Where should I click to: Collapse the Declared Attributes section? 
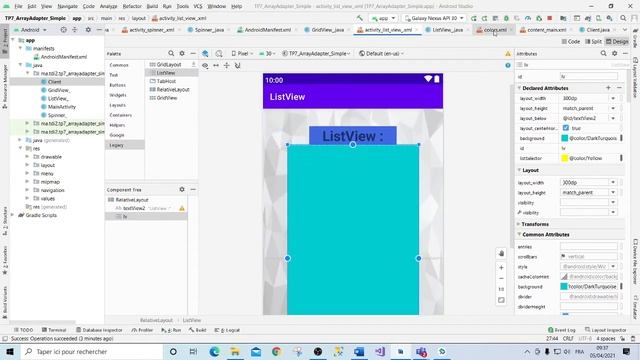(520, 88)
